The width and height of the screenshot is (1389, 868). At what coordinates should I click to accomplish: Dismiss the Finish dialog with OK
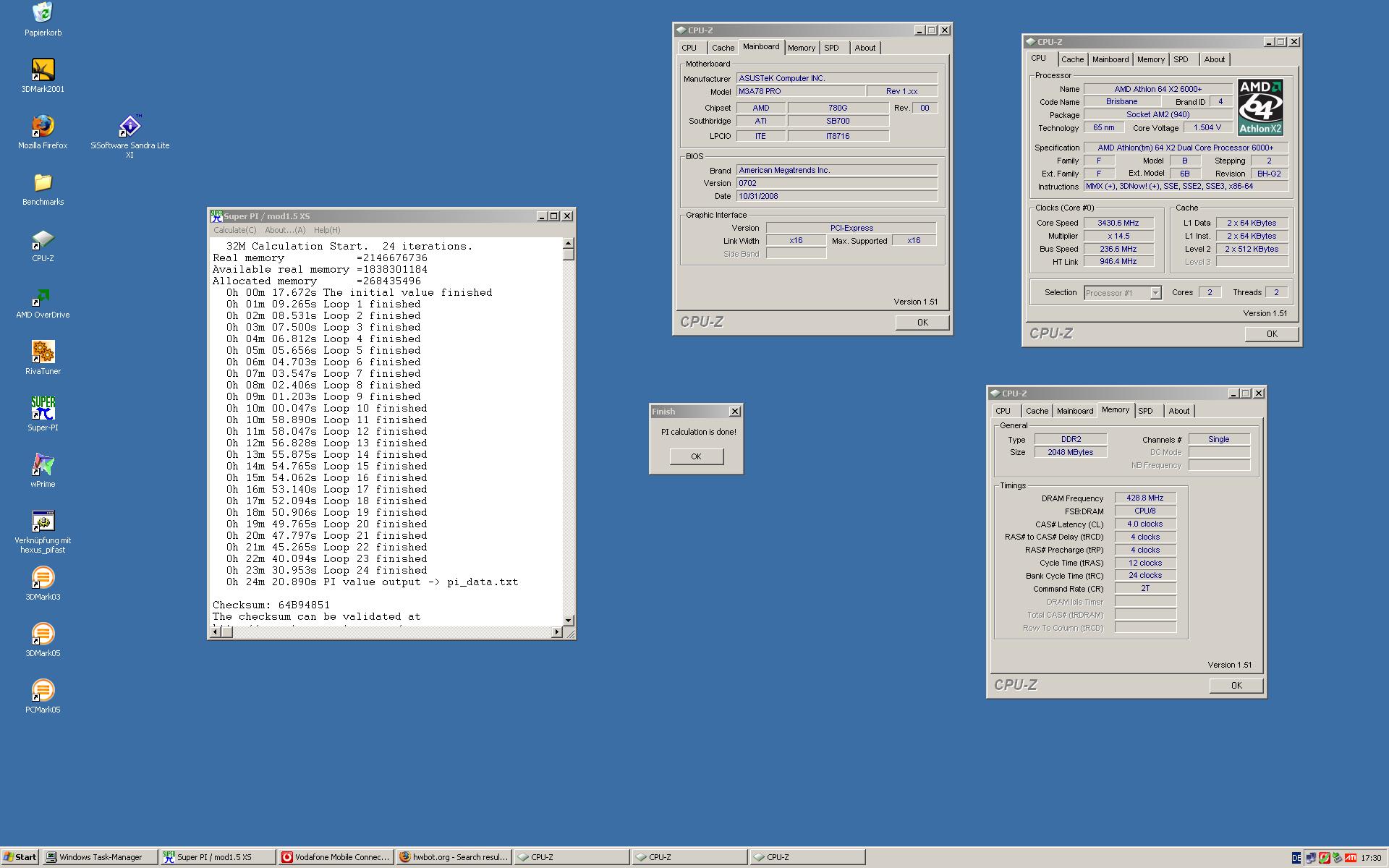pyautogui.click(x=696, y=456)
